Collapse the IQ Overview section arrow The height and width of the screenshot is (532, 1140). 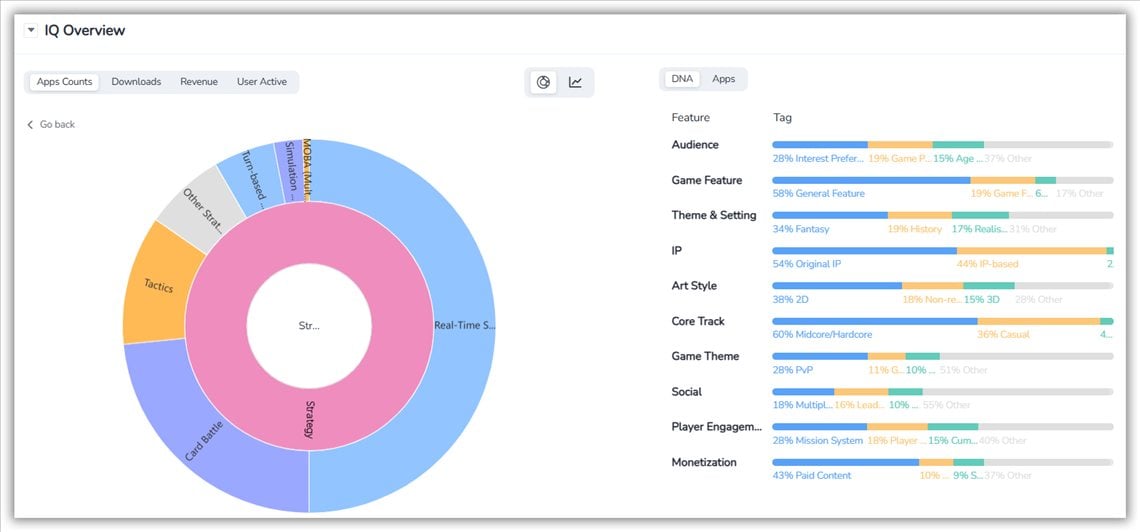click(x=31, y=31)
